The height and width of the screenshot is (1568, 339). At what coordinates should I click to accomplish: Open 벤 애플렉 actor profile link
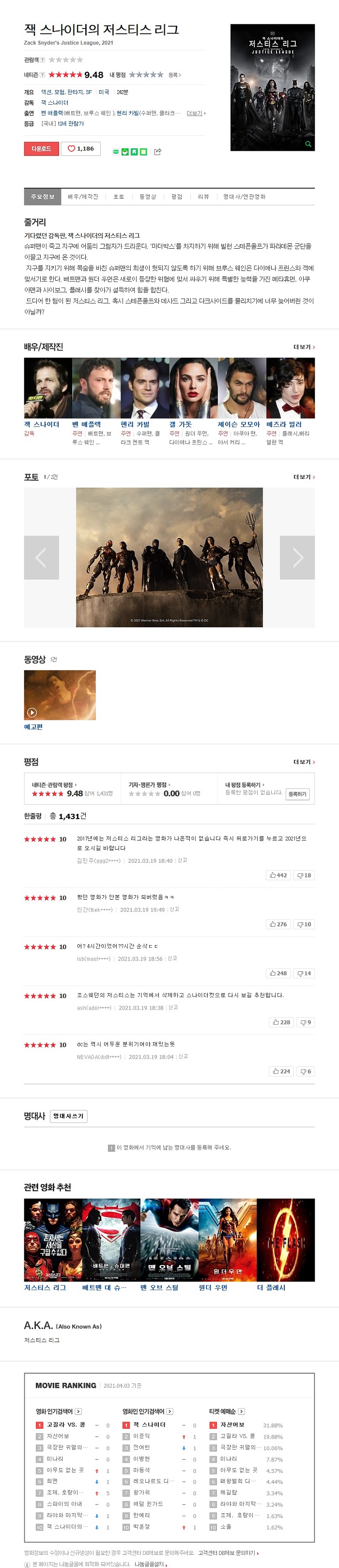tap(86, 424)
